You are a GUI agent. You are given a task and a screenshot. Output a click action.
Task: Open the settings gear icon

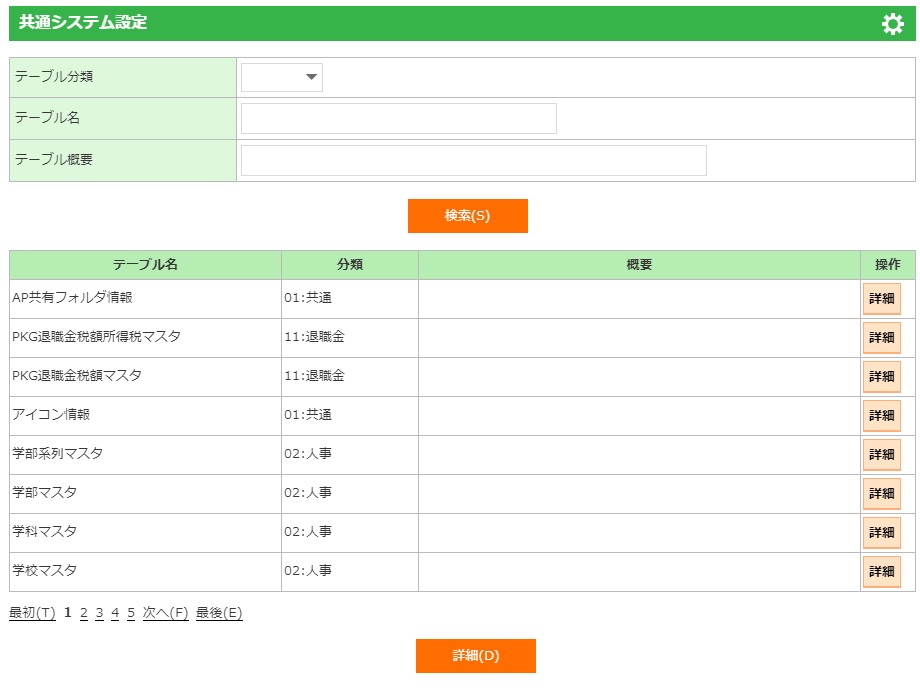pyautogui.click(x=892, y=24)
